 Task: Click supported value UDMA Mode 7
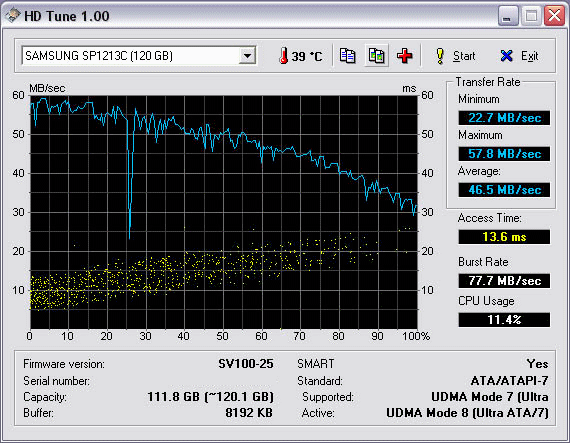(490, 397)
